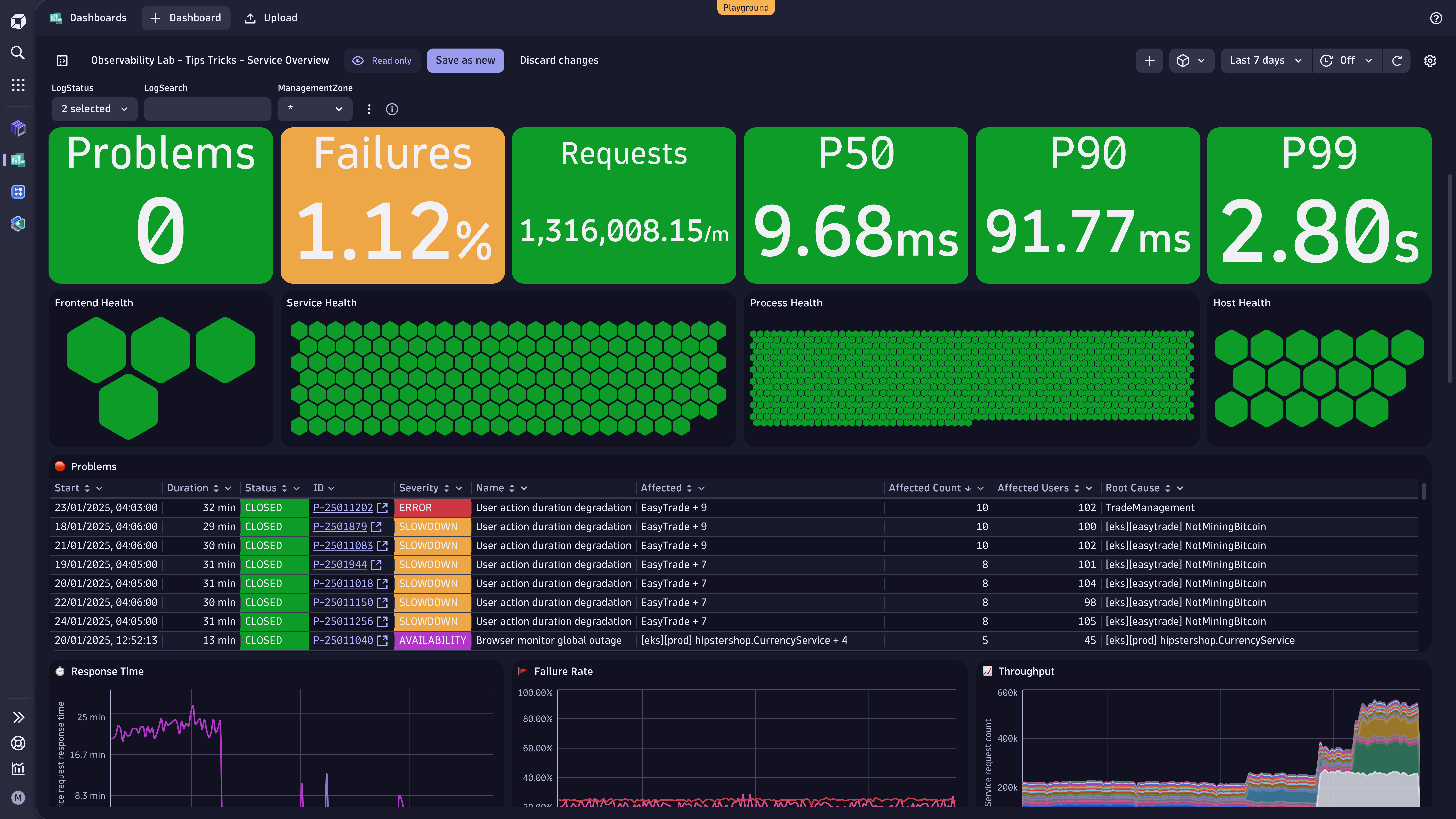Image resolution: width=1456 pixels, height=819 pixels.
Task: Open the ManagementZone selector dropdown
Action: pos(314,109)
